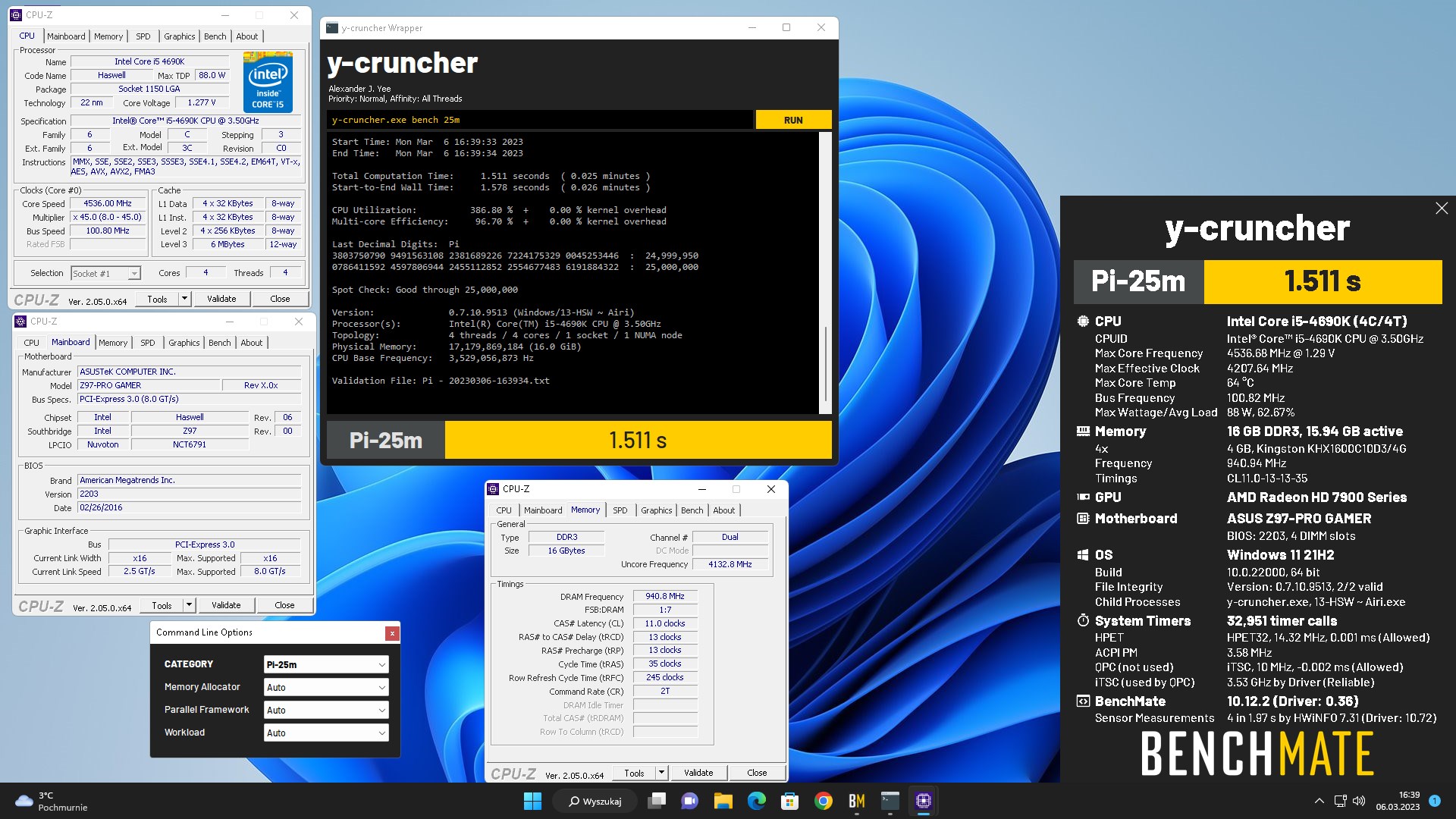Click Pi-25m label in BenchMate panel
This screenshot has width=1456, height=819.
pos(1138,281)
